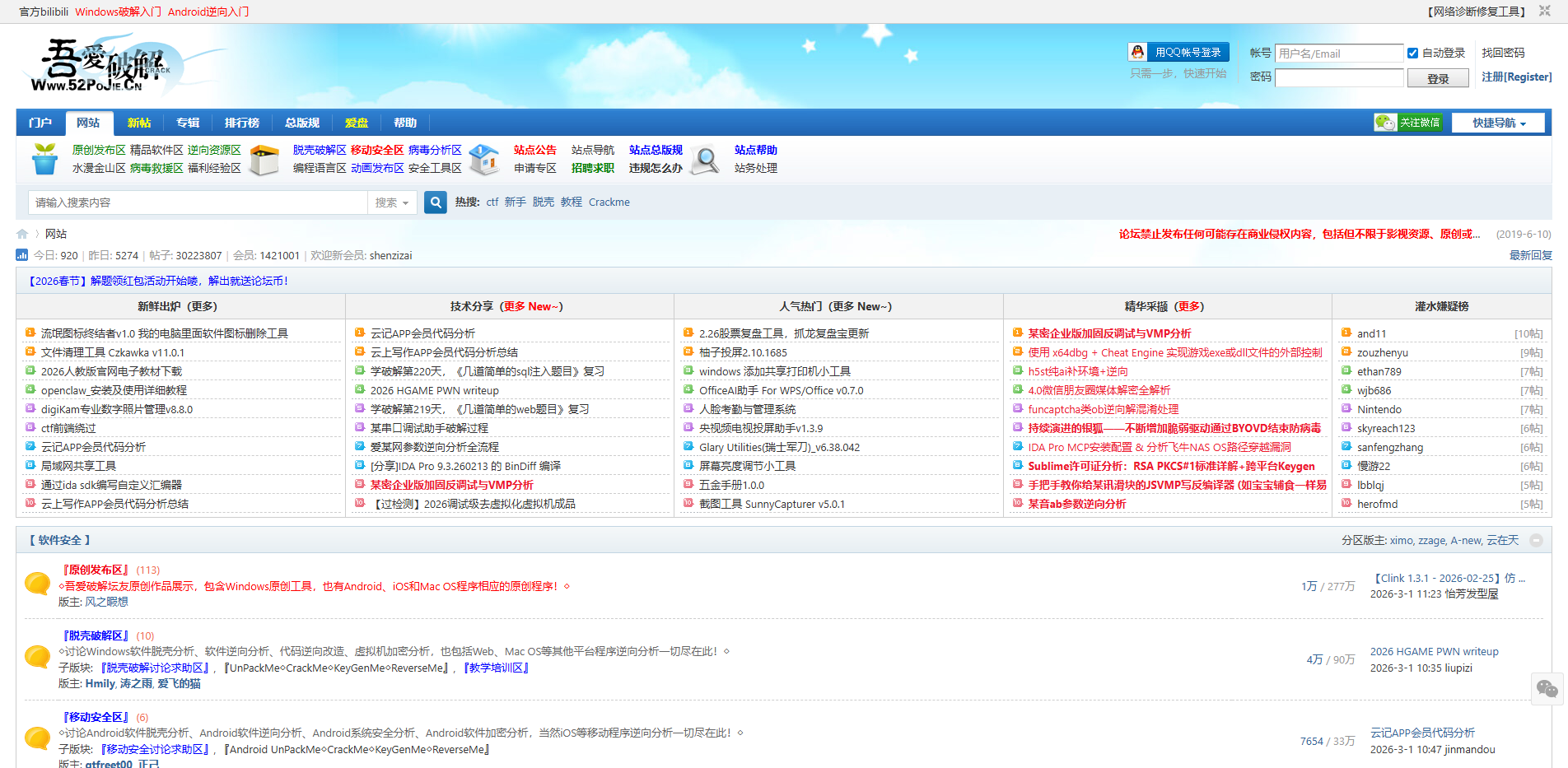Collapse the 软件安全 section

pyautogui.click(x=1536, y=541)
